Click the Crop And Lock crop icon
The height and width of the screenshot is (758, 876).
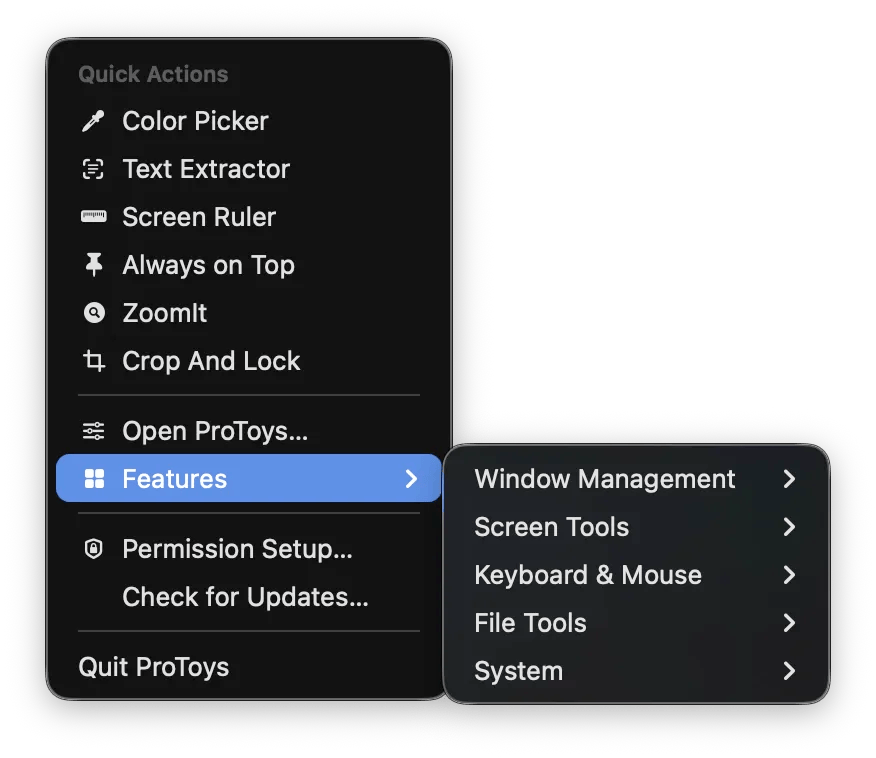(x=94, y=361)
